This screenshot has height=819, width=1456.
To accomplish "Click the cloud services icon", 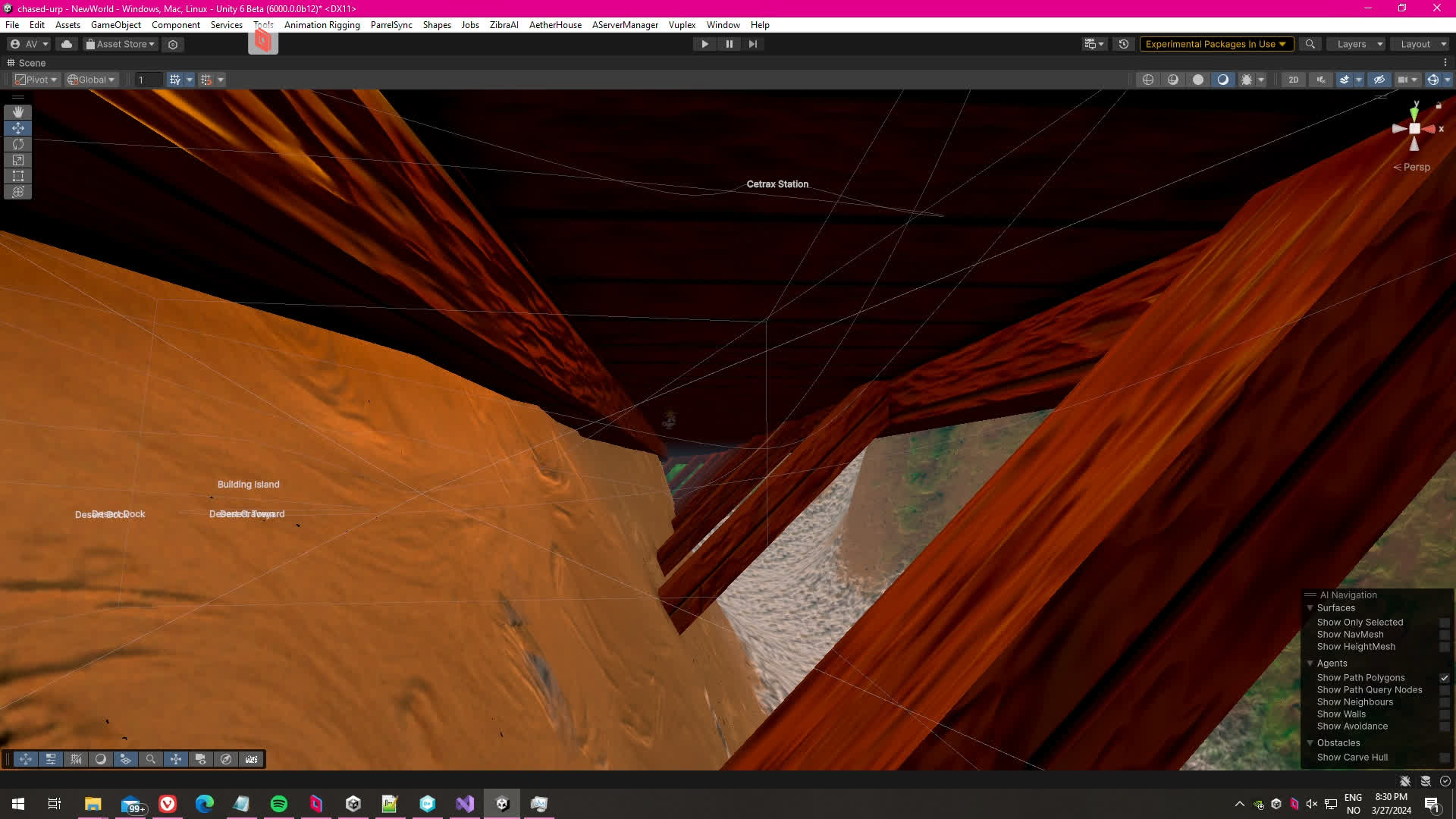I will coord(67,44).
